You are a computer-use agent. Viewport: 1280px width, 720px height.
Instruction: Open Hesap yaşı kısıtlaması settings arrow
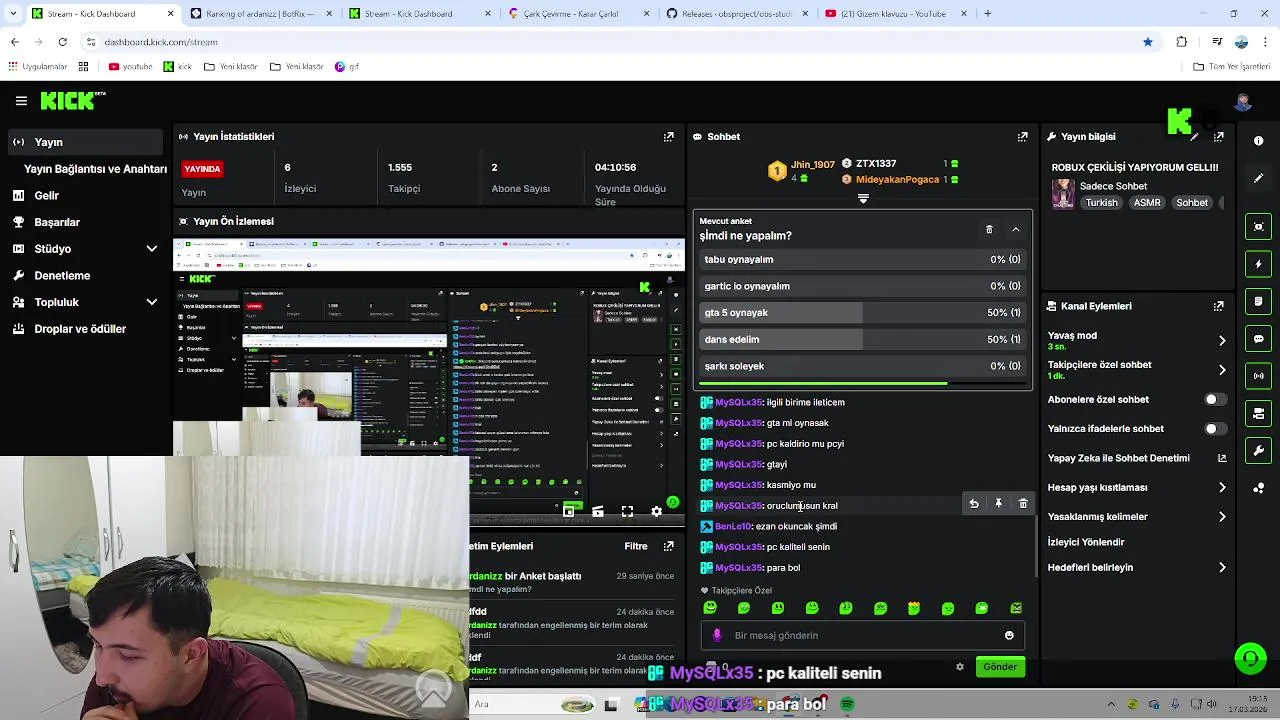(x=1222, y=487)
